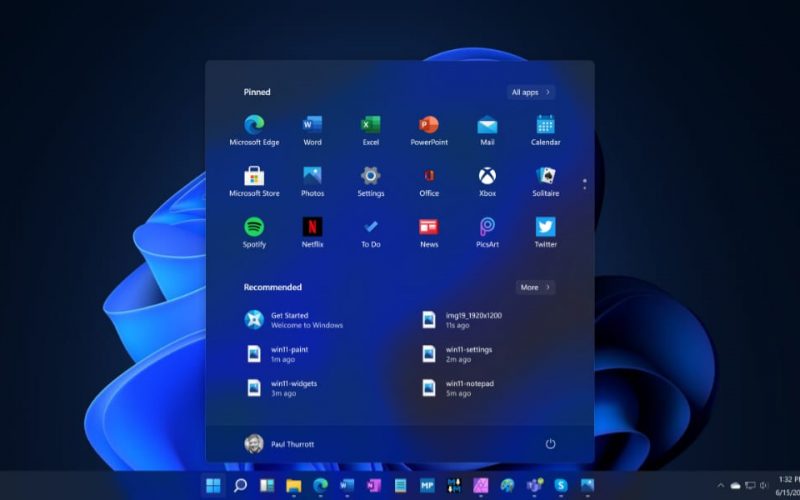Open the pinned Mail app
The width and height of the screenshot is (800, 500).
(x=487, y=131)
